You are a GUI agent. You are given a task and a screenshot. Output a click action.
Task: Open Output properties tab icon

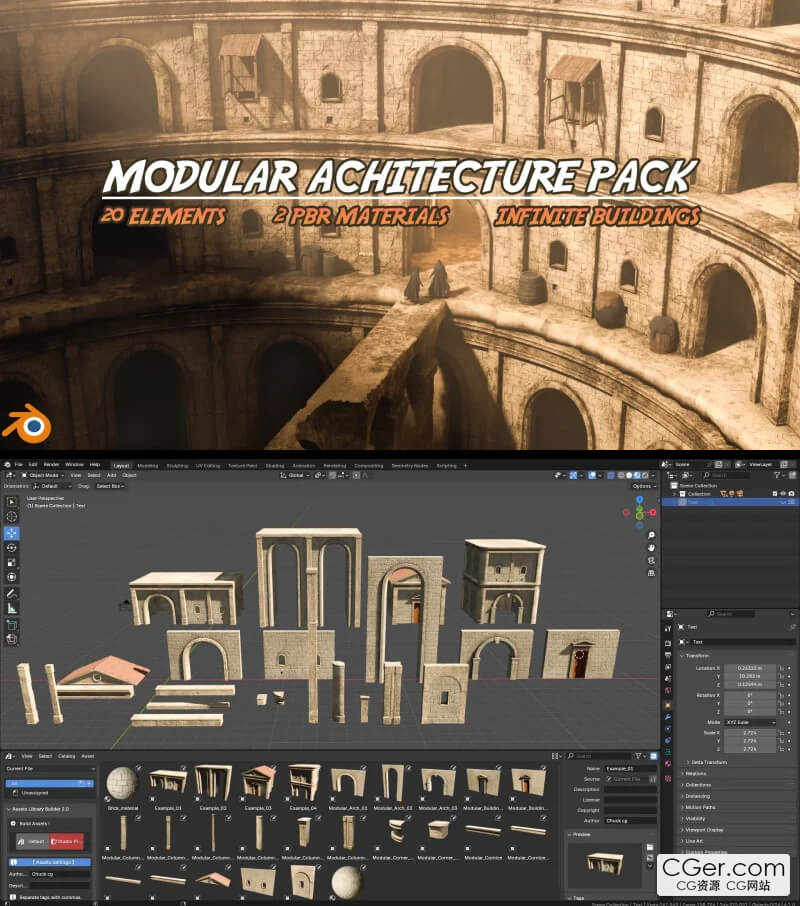pyautogui.click(x=668, y=655)
